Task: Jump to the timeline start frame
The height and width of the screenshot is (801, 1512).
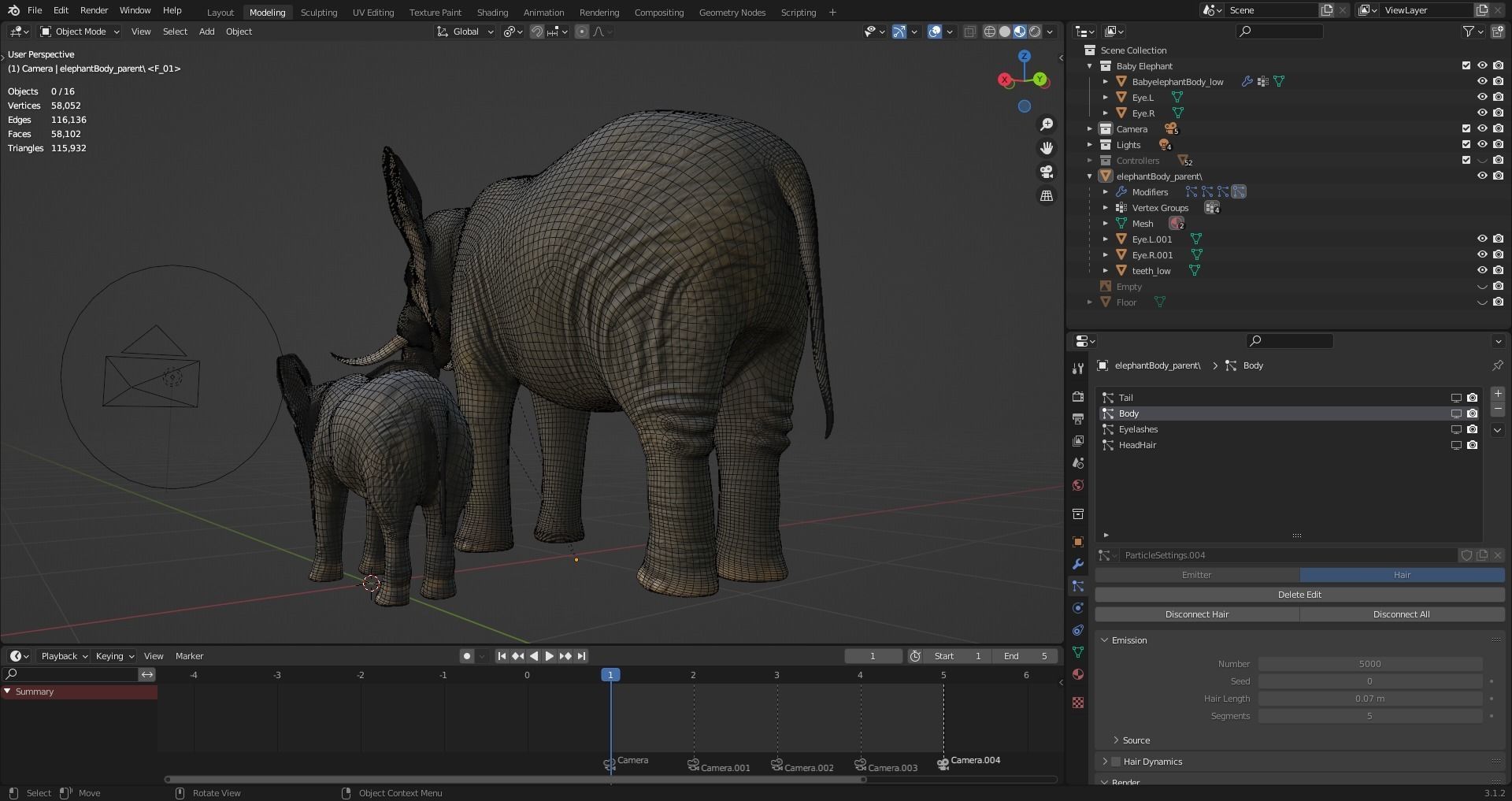Action: click(x=502, y=656)
